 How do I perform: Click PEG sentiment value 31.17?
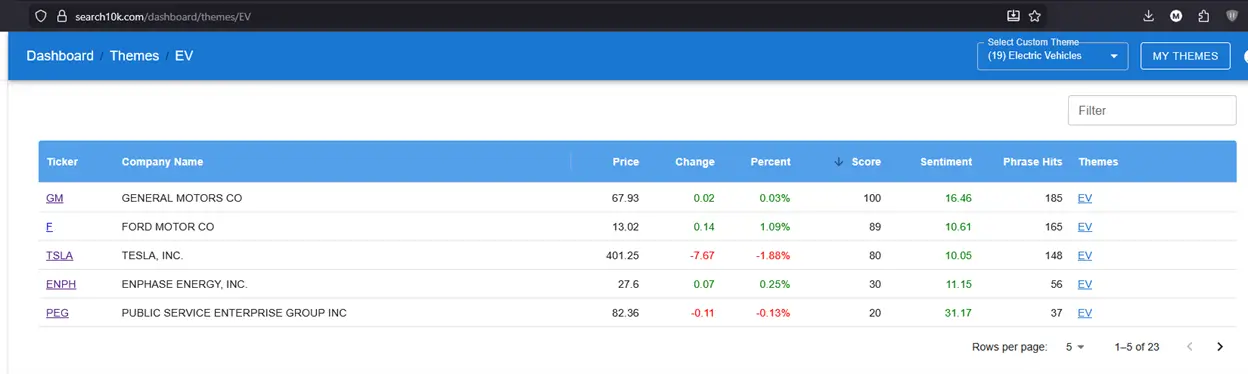pyautogui.click(x=958, y=313)
